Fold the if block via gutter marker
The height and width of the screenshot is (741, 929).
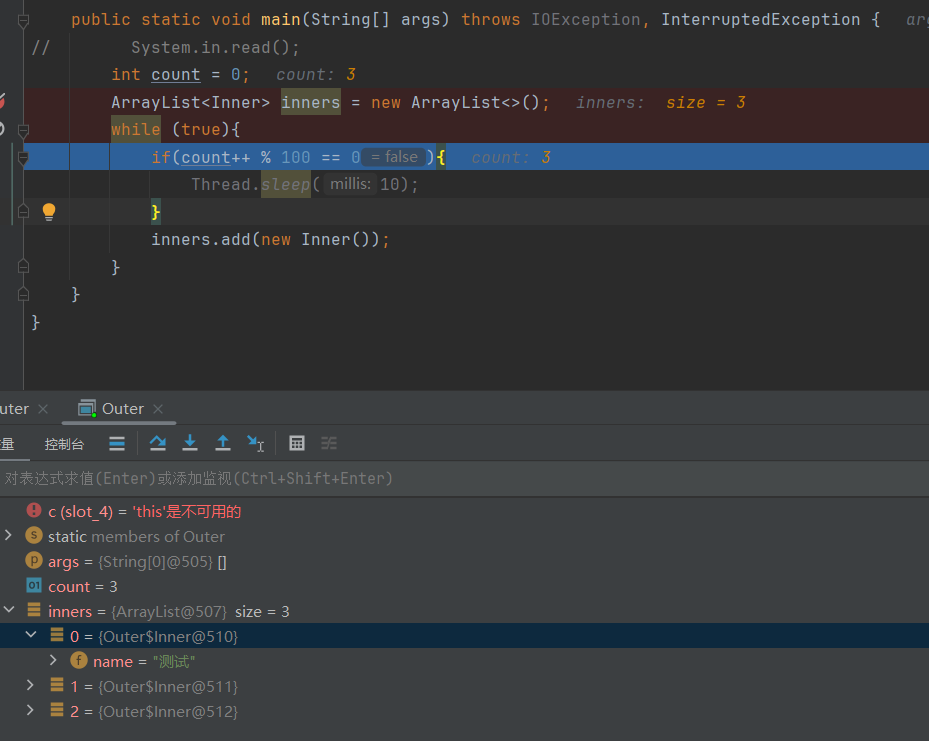click(x=23, y=158)
